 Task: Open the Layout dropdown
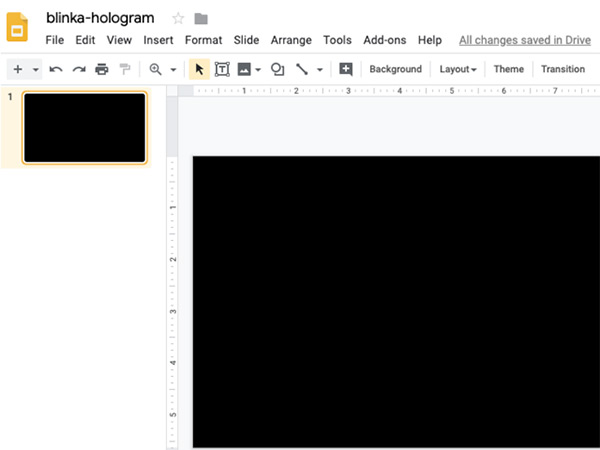458,69
